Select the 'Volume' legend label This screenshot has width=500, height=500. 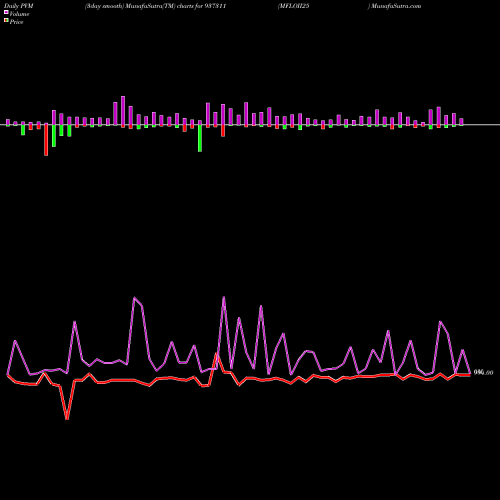[x=19, y=14]
